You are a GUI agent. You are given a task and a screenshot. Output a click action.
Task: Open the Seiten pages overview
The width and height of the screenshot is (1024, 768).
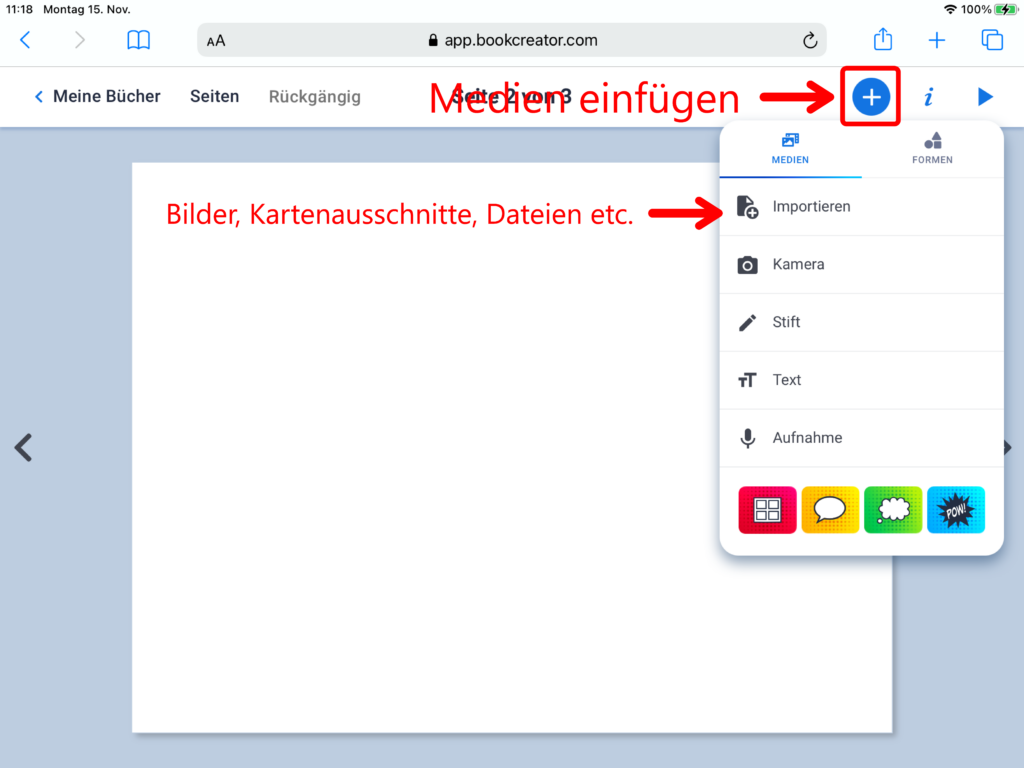(214, 97)
